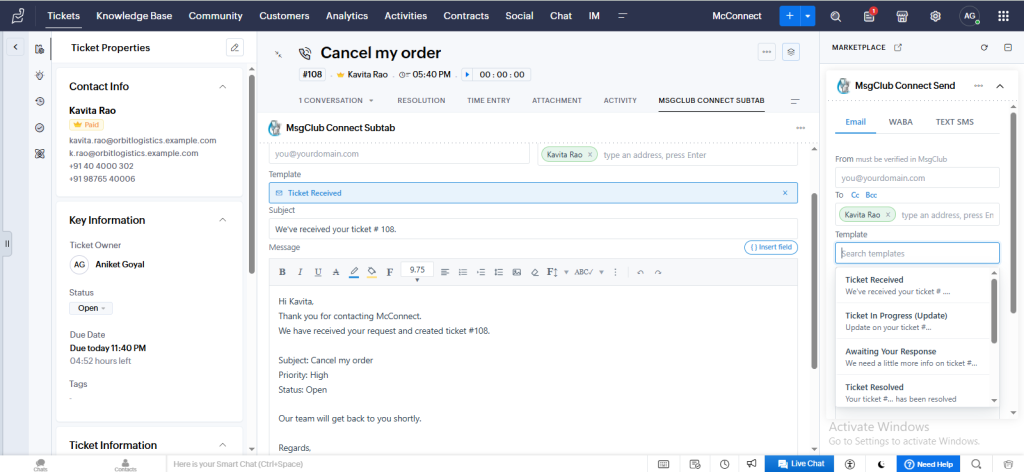Open the Attachment tab
This screenshot has height=472, width=1024.
click(556, 101)
